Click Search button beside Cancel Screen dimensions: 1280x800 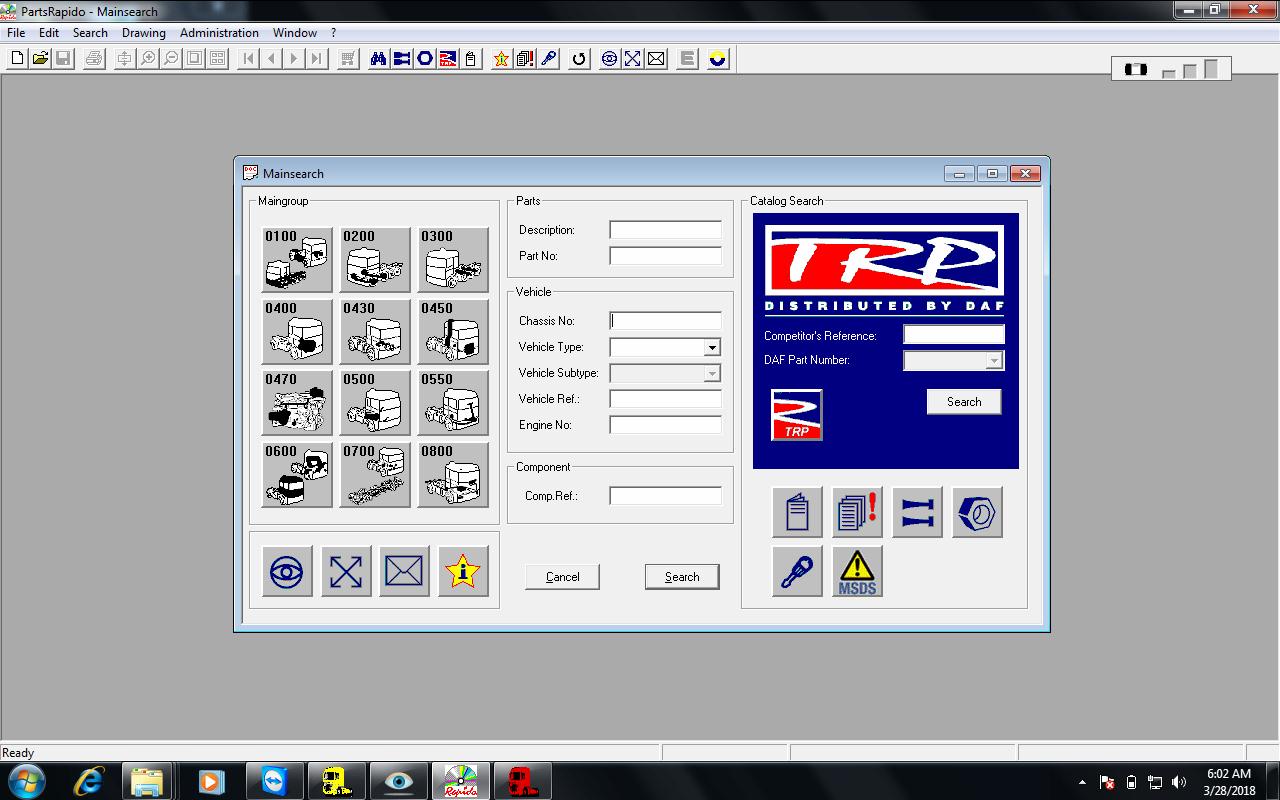pyautogui.click(x=682, y=576)
